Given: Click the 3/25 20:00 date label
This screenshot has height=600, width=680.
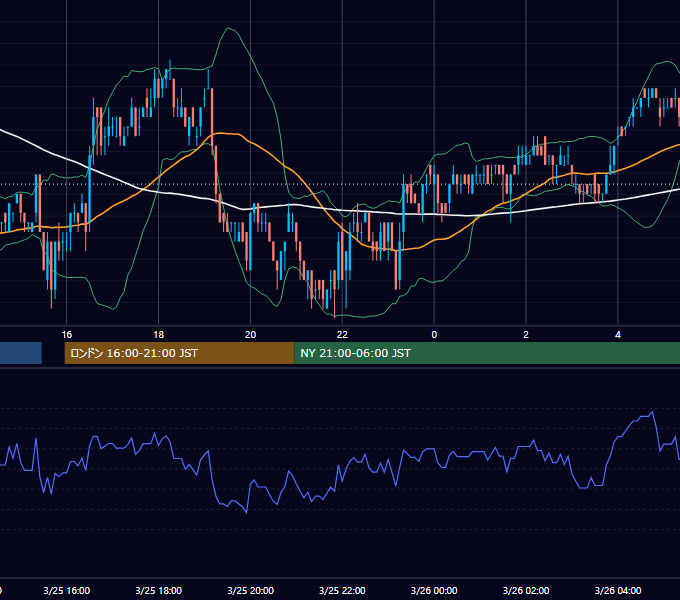Looking at the screenshot, I should click(x=251, y=590).
